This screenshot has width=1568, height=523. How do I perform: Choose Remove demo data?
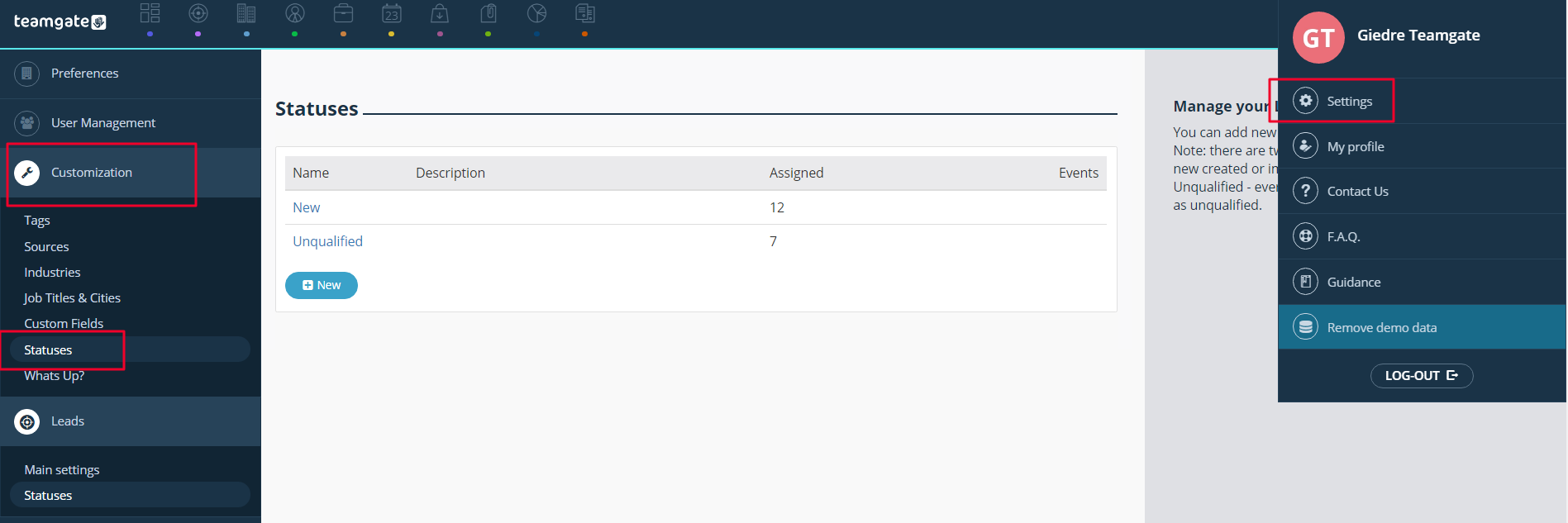1422,327
